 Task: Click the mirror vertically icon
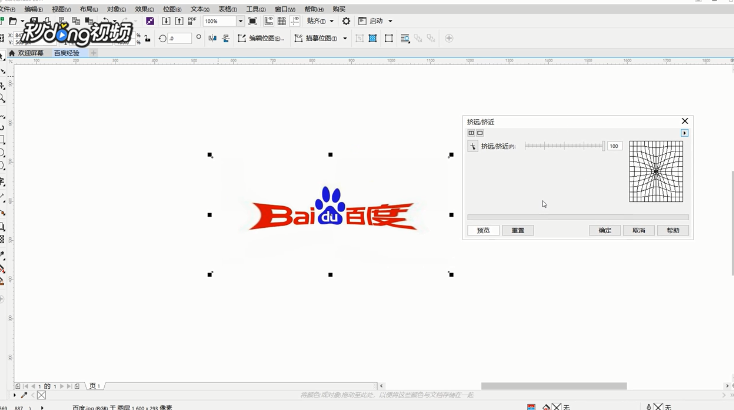(226, 38)
